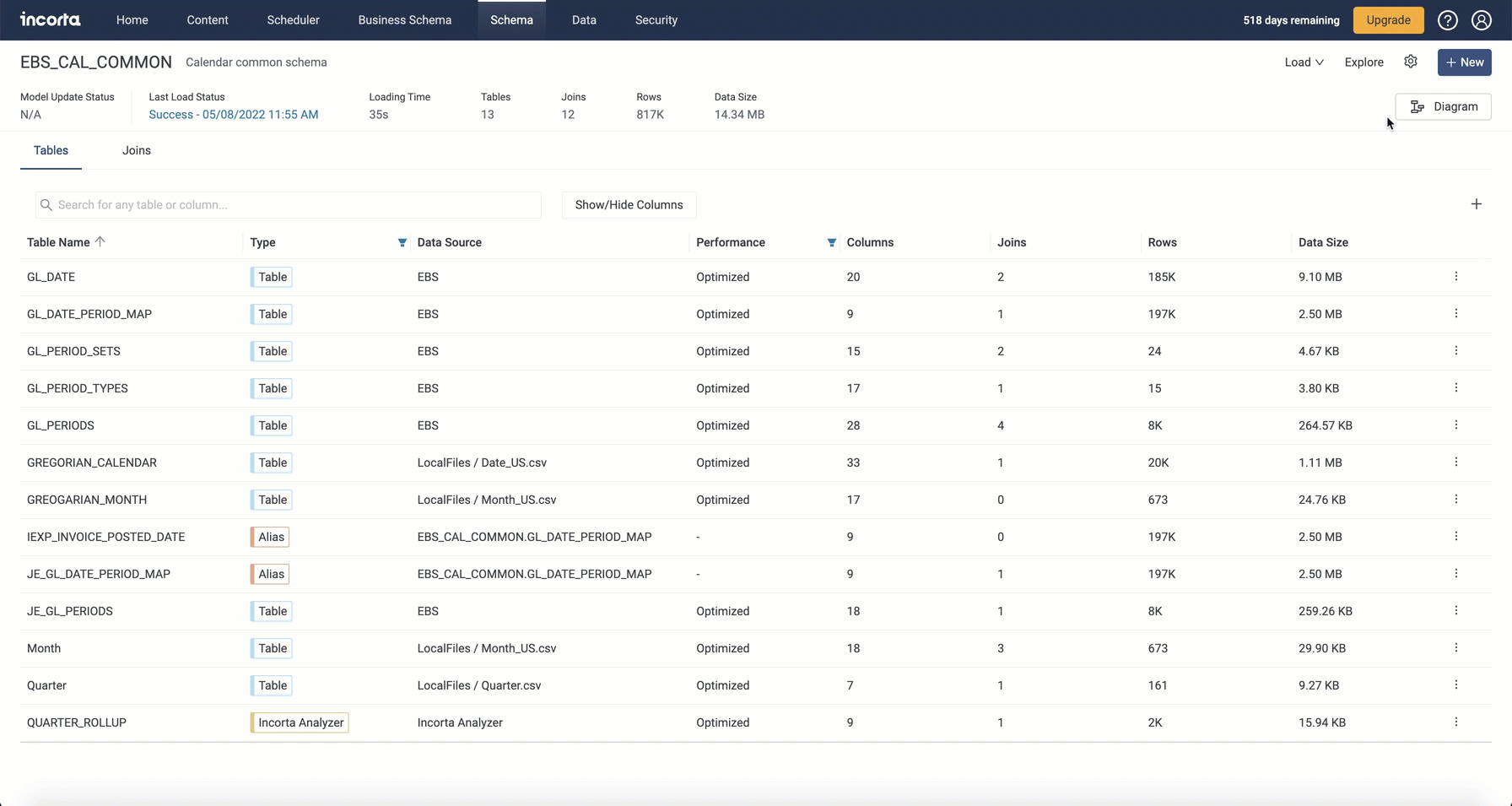Open the GL_PERIOD_TYPES table
This screenshot has height=806, width=1512.
[x=78, y=388]
